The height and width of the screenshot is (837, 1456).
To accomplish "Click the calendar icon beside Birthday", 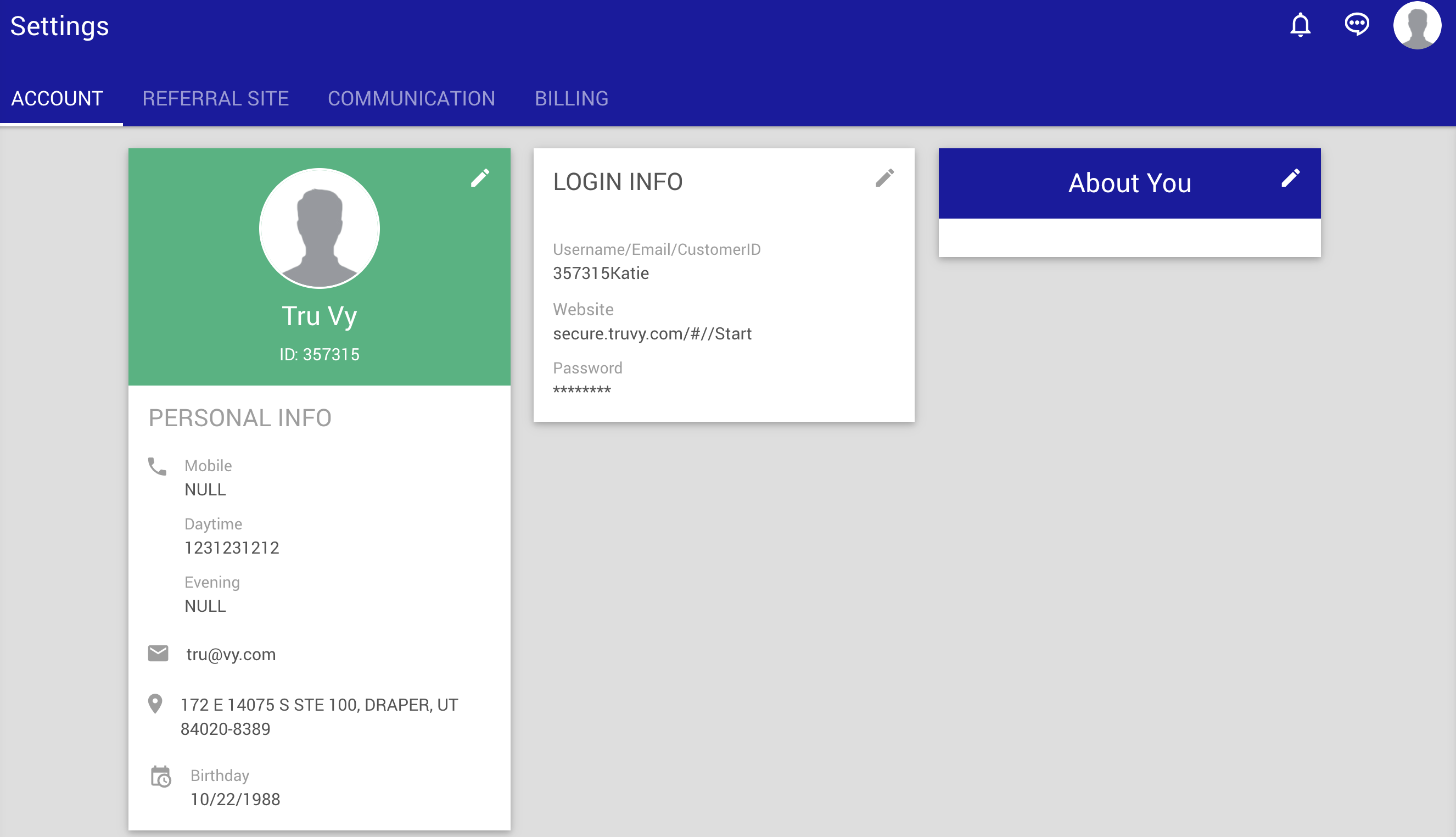I will 160,777.
